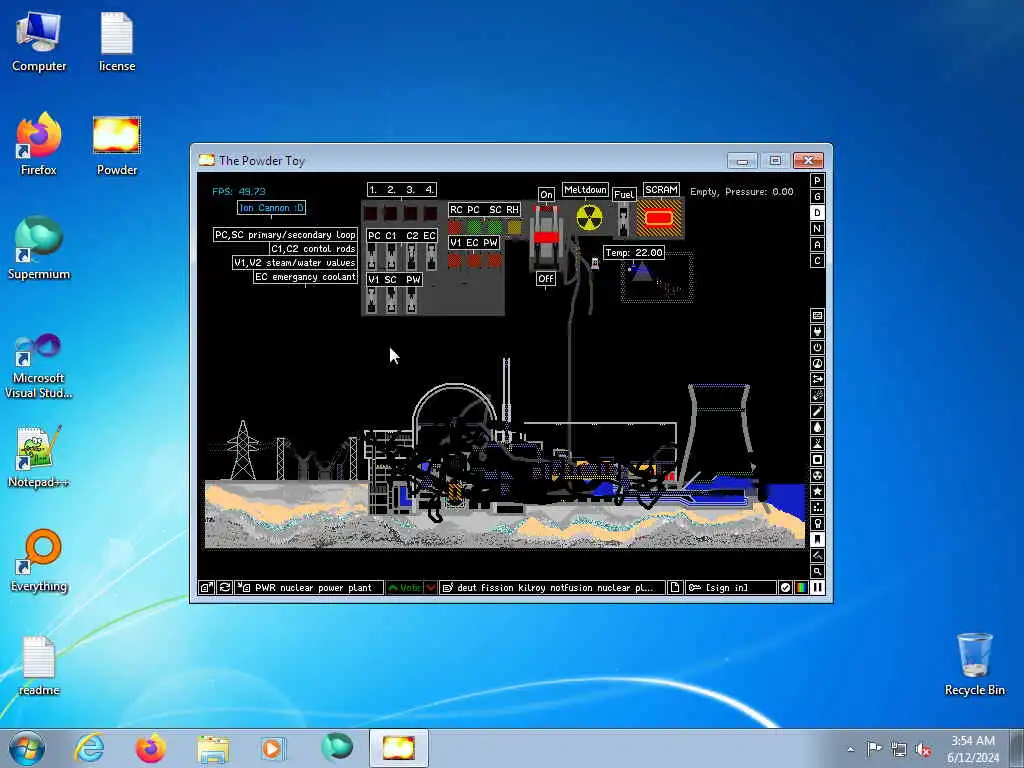The width and height of the screenshot is (1024, 768).
Task: Switch to C display mode
Action: click(x=817, y=261)
